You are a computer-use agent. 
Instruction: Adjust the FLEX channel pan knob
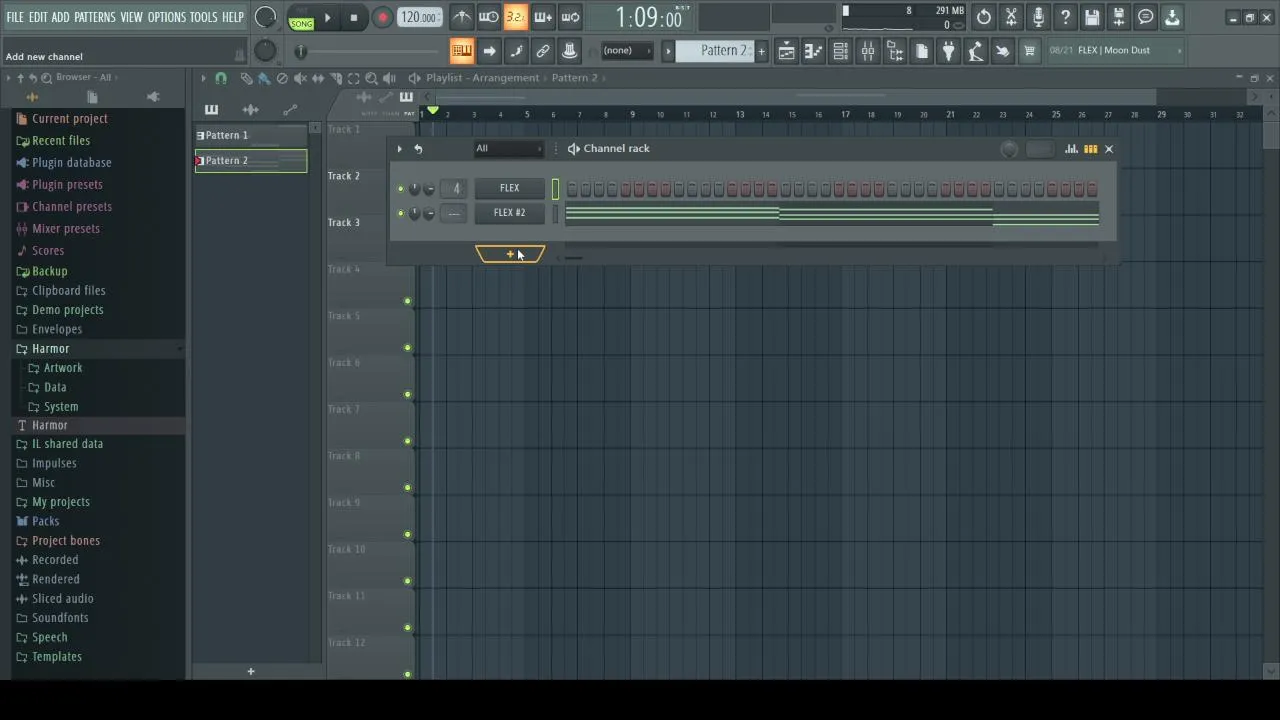click(x=415, y=189)
